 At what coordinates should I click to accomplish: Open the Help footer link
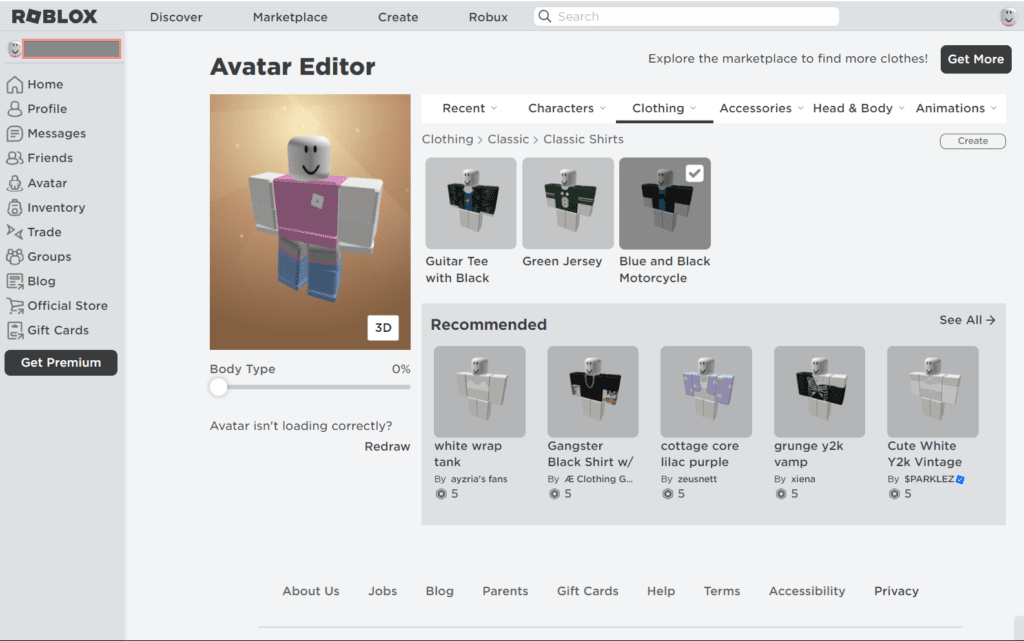tap(661, 591)
